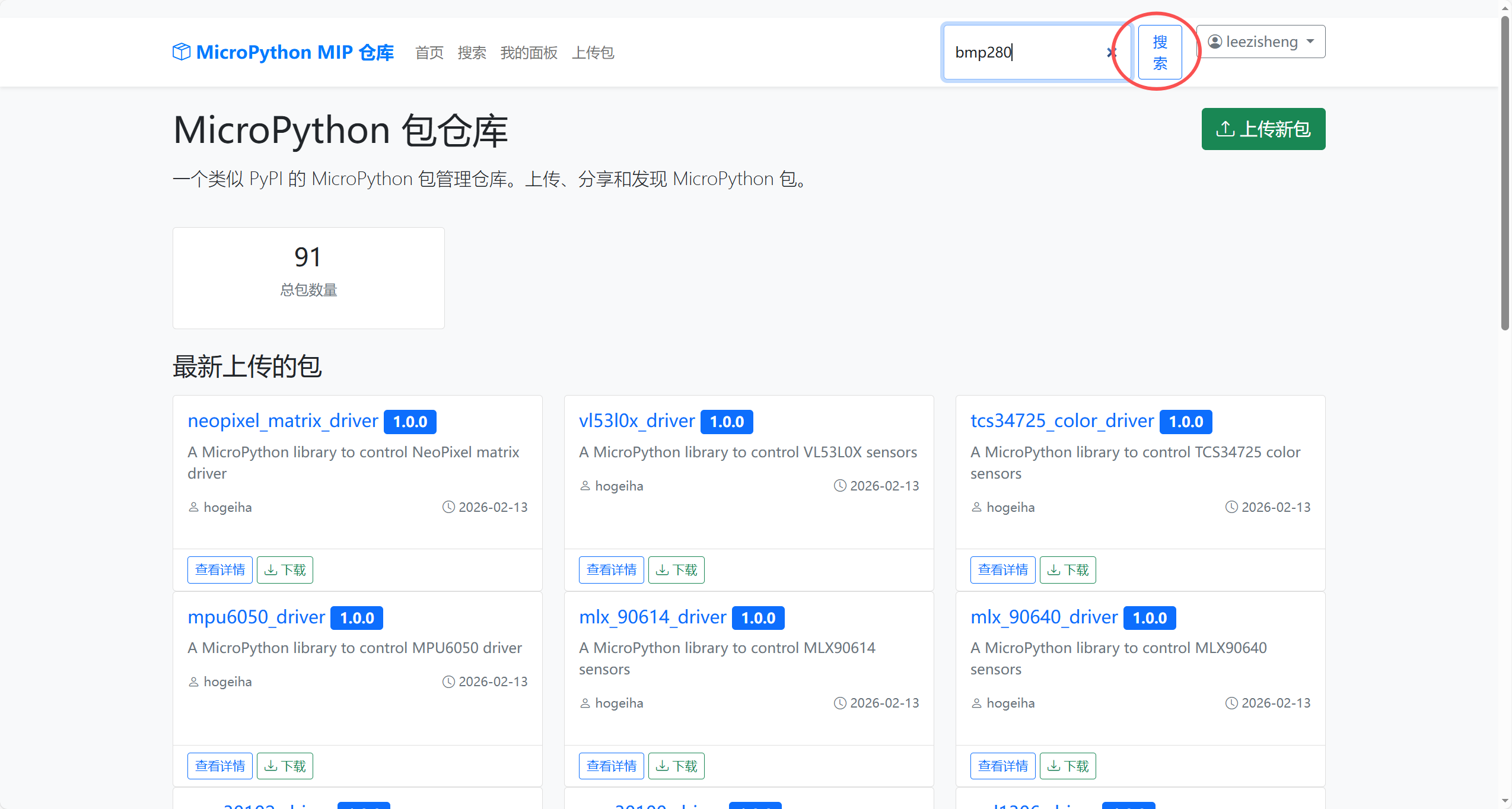Viewport: 1512px width, 809px height.
Task: Click the download icon for vl53l0x_driver
Action: coord(663,570)
